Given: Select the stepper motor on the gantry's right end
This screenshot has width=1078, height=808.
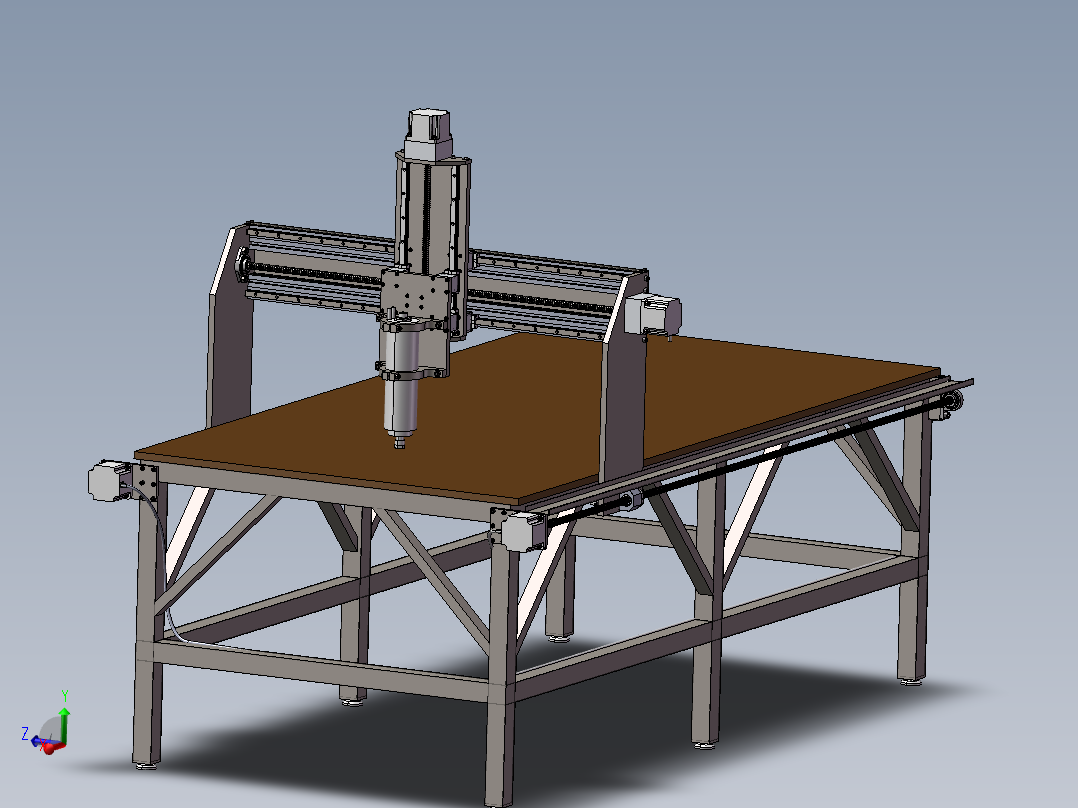Looking at the screenshot, I should pyautogui.click(x=652, y=314).
